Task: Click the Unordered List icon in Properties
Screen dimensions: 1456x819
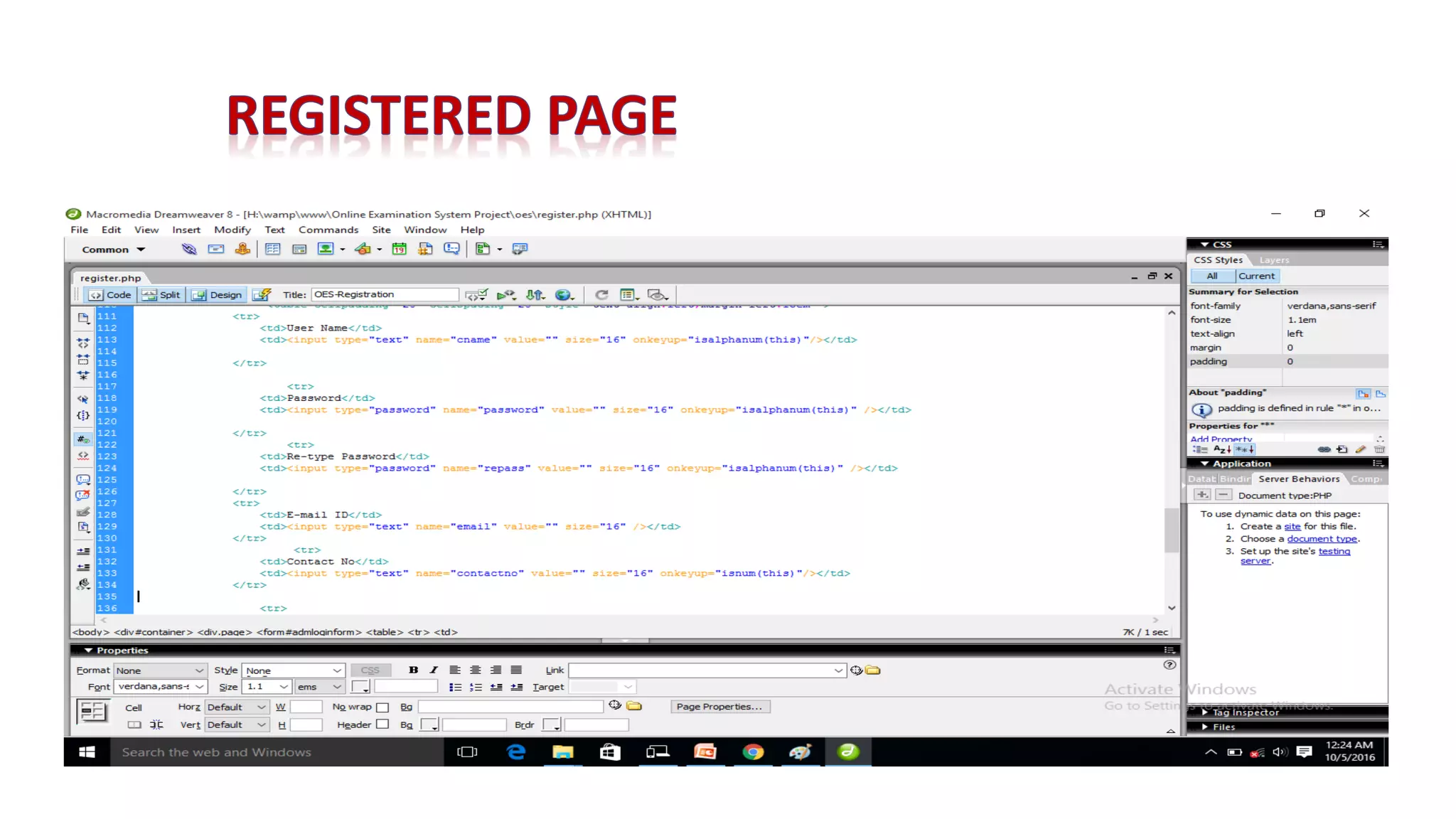Action: [x=455, y=687]
